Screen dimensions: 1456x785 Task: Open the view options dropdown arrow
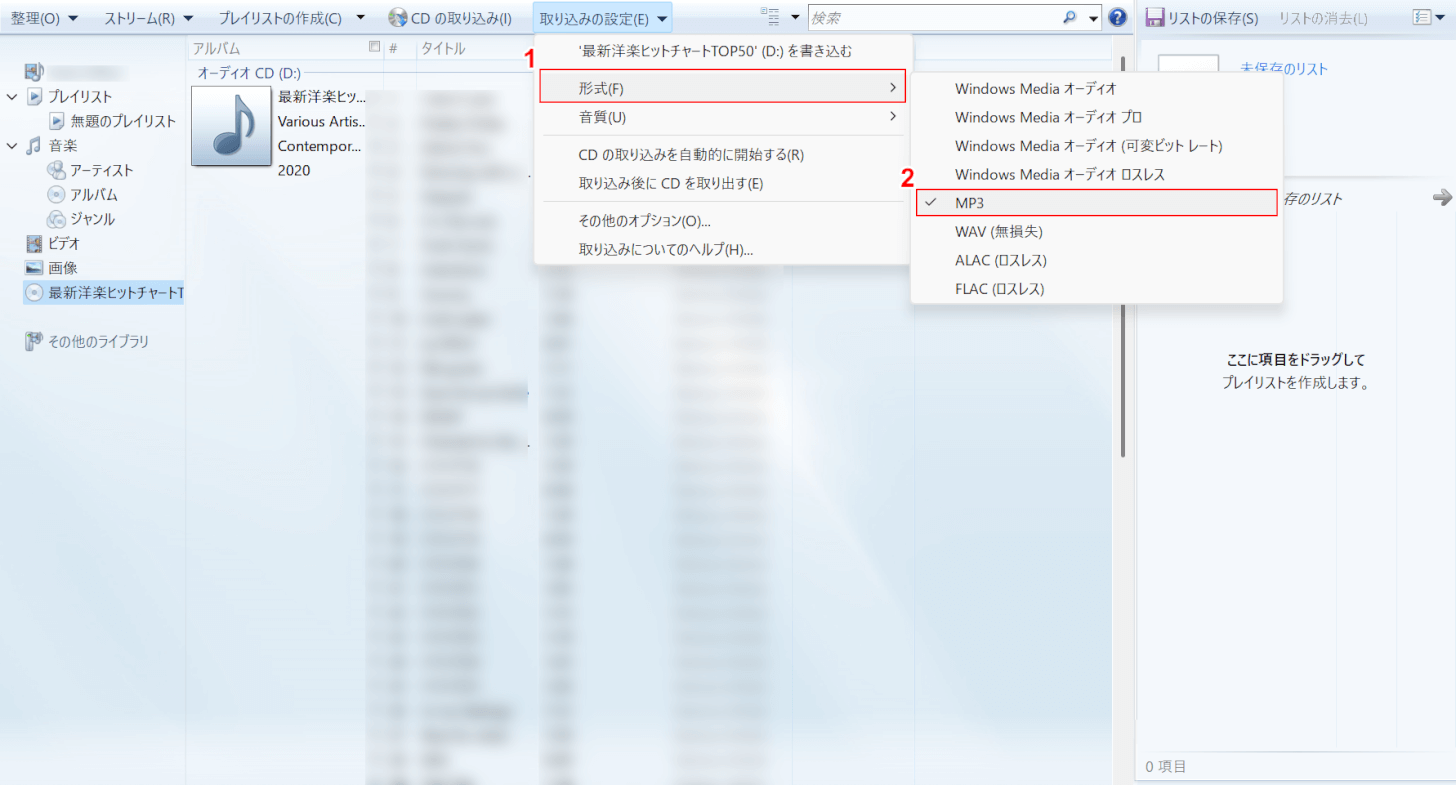(x=796, y=18)
